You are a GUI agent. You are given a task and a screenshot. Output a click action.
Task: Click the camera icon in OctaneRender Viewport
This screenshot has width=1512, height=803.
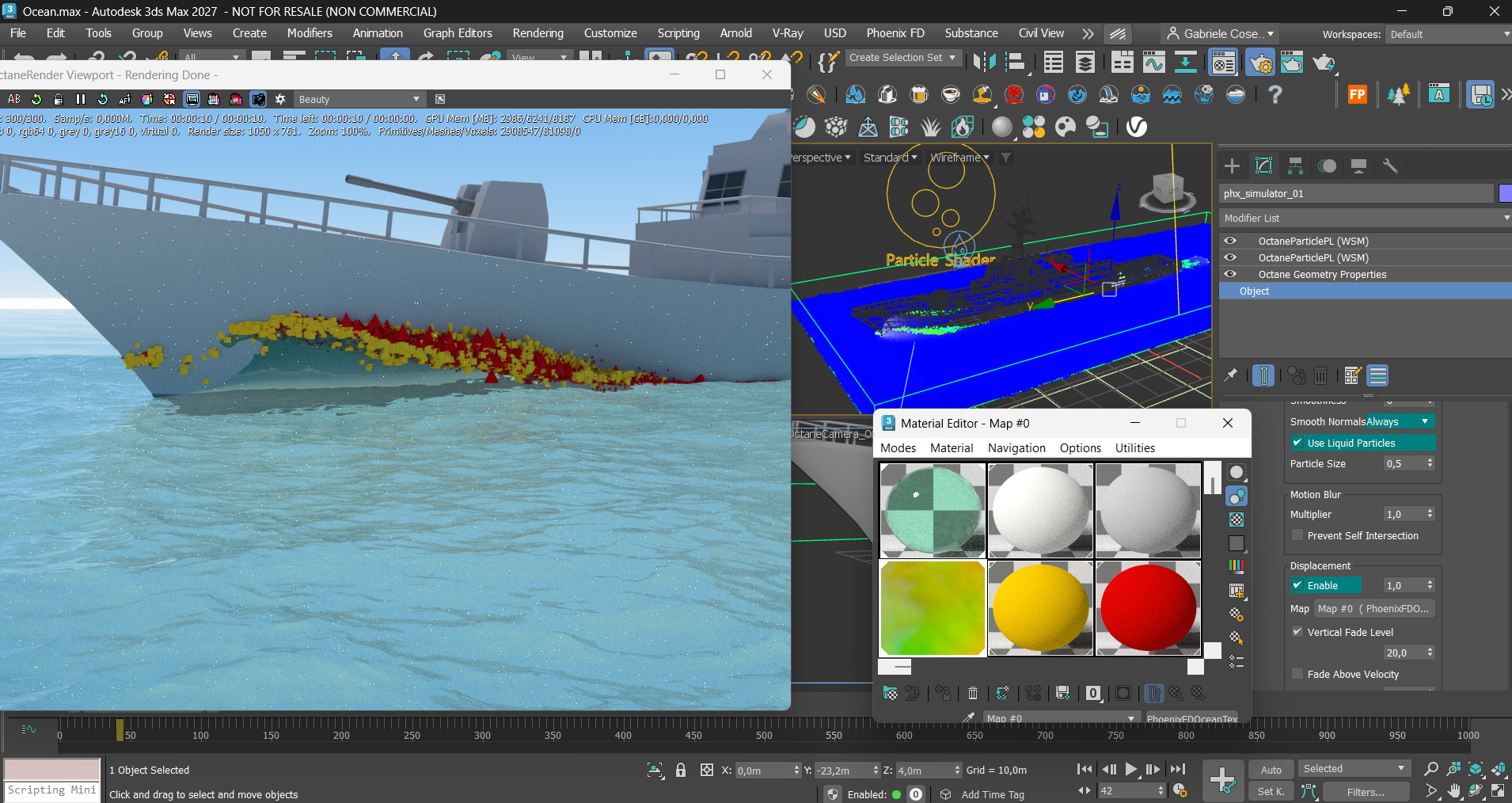[x=258, y=99]
